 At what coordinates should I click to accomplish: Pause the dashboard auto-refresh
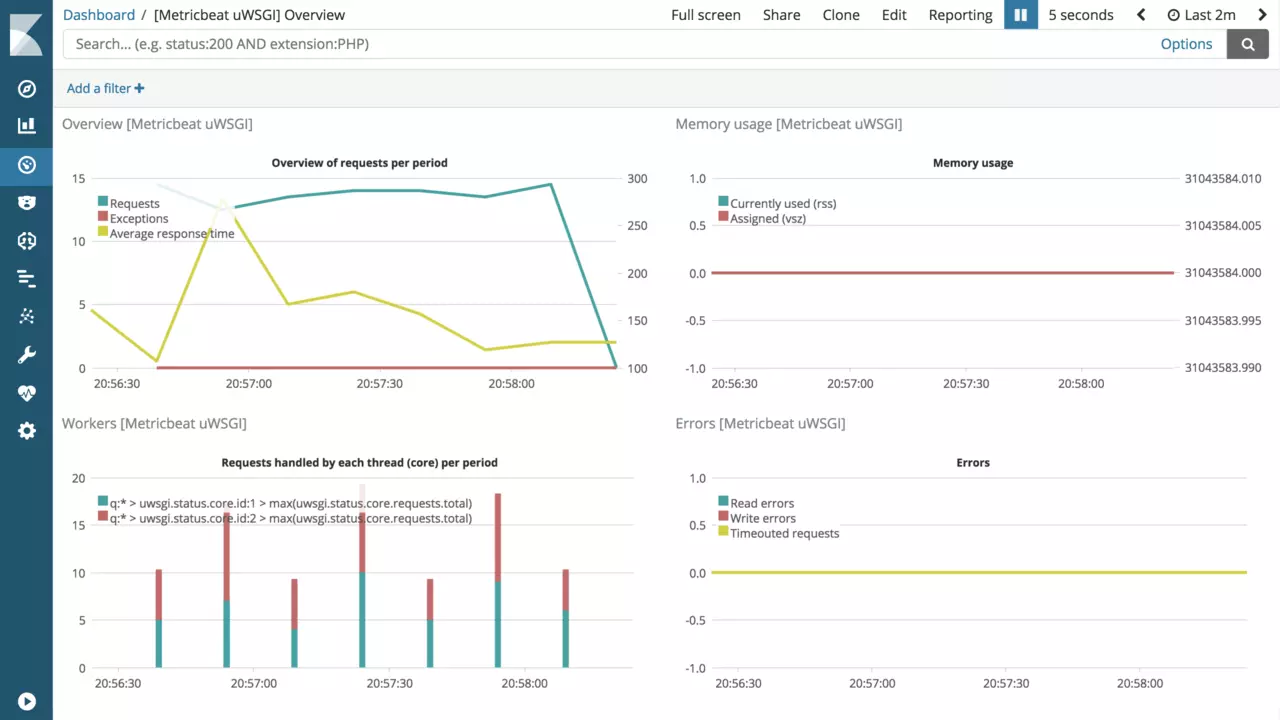1021,15
